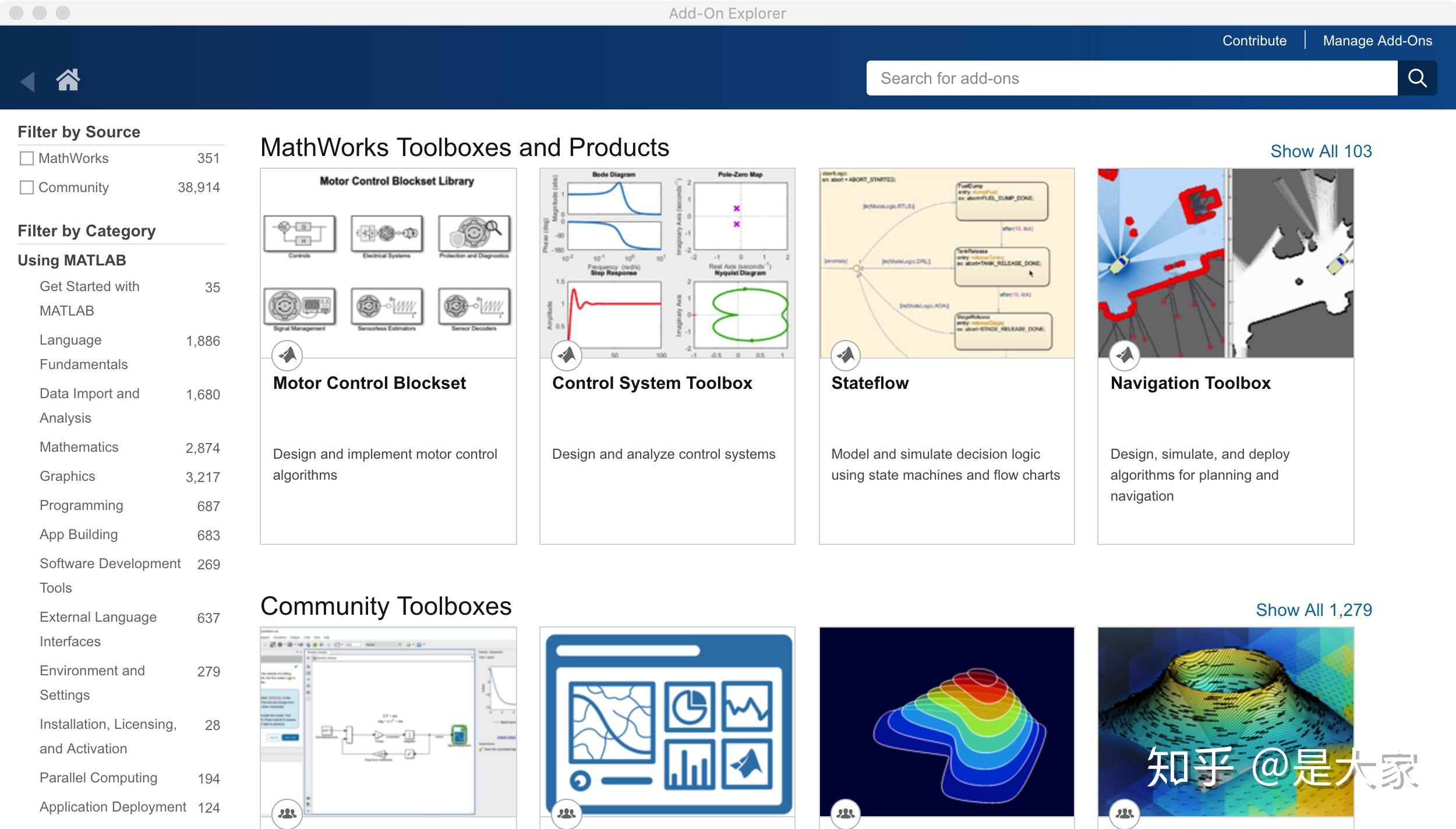This screenshot has width=1456, height=829.
Task: Open the Control System Toolbox thumbnail
Action: [667, 263]
